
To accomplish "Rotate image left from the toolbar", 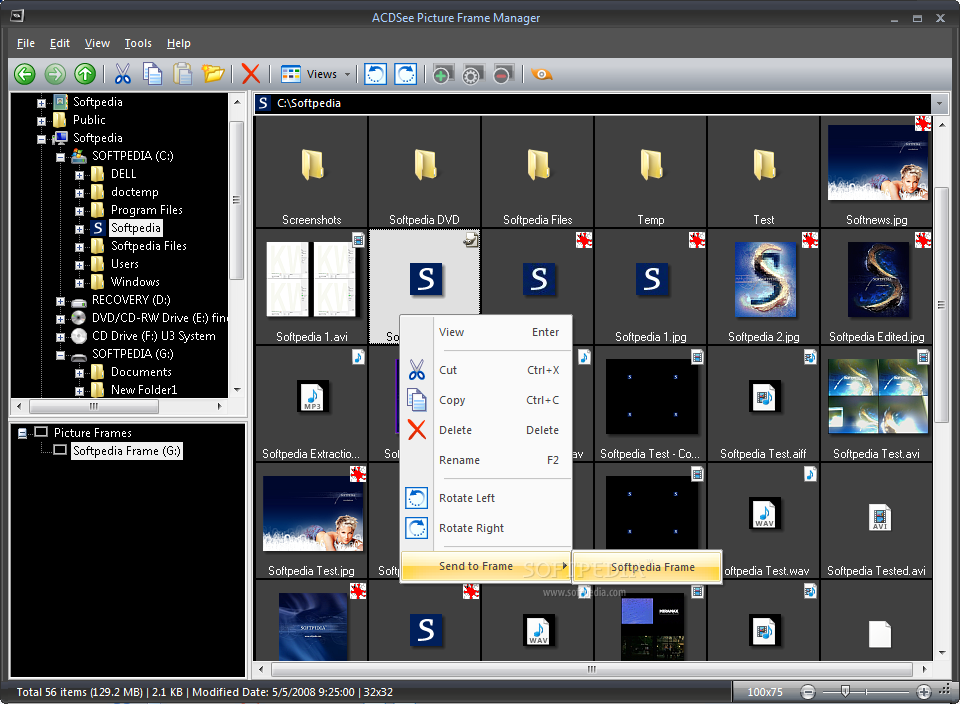I will pyautogui.click(x=375, y=74).
